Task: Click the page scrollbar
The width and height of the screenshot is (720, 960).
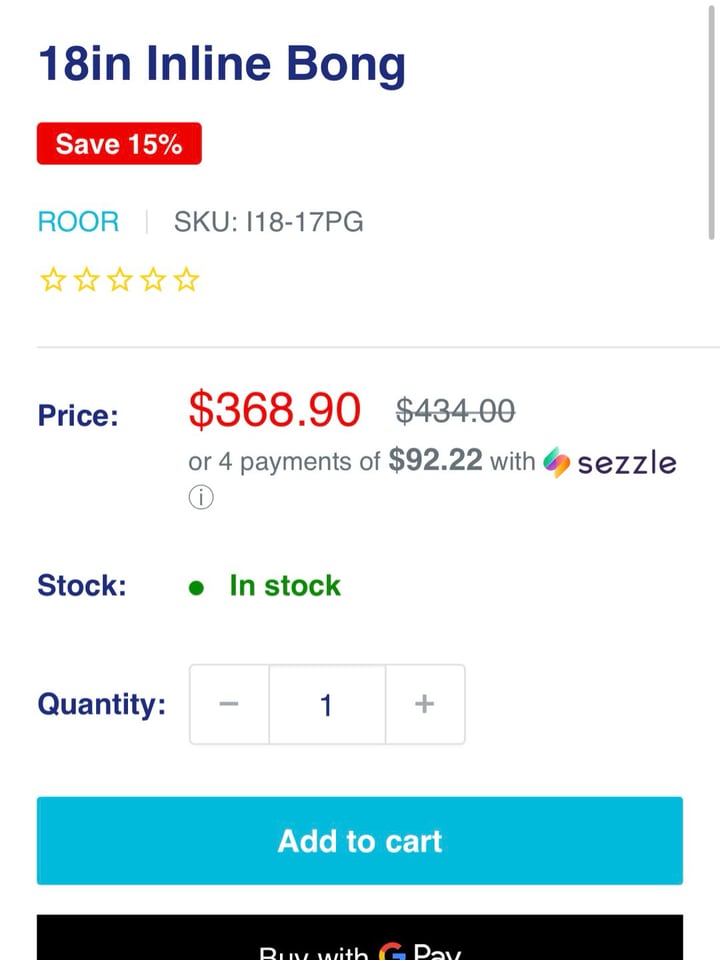Action: coord(711,120)
